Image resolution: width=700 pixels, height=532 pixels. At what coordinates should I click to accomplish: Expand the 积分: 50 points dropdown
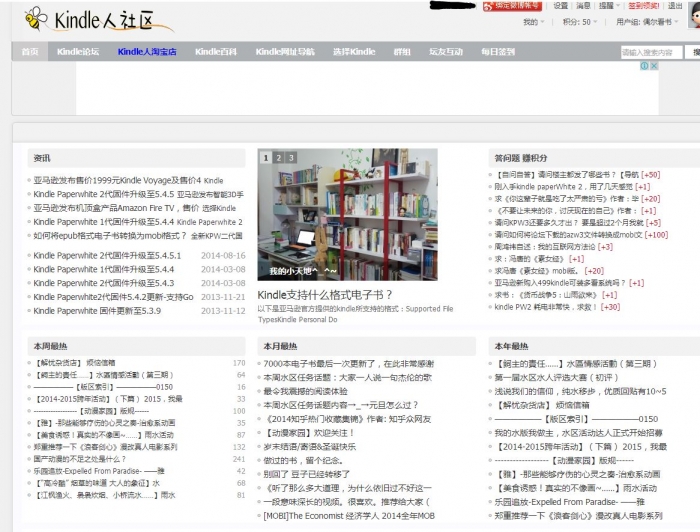click(x=579, y=22)
